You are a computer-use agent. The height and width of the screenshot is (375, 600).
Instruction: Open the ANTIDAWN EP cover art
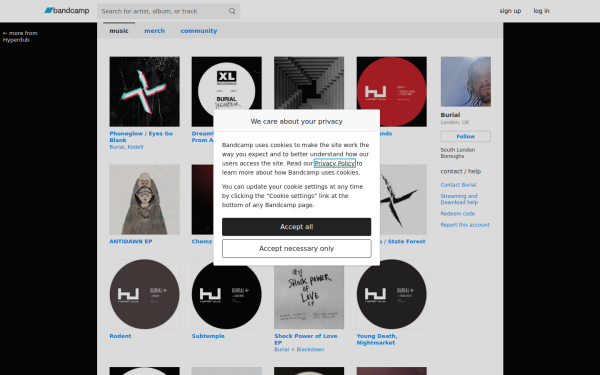coord(144,199)
